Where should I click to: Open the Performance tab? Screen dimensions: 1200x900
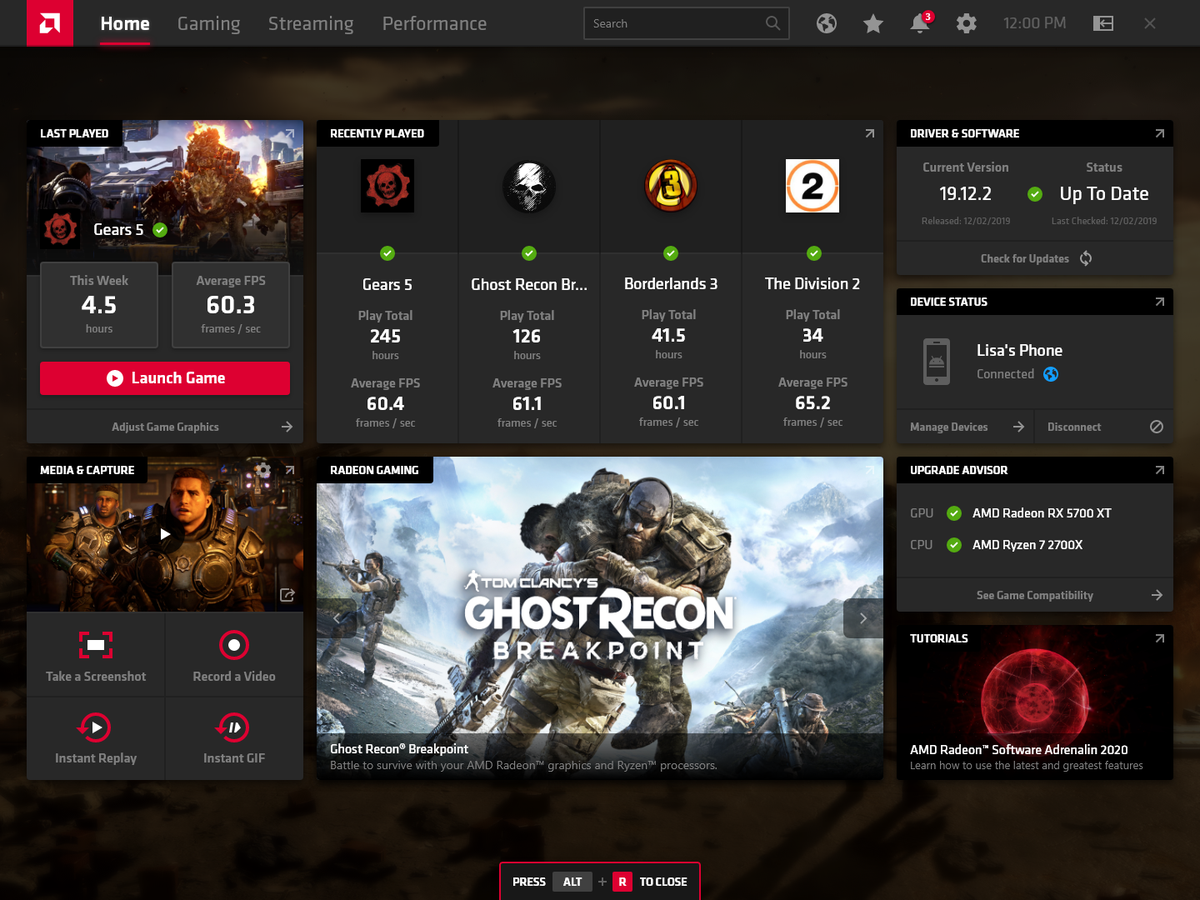tap(434, 23)
